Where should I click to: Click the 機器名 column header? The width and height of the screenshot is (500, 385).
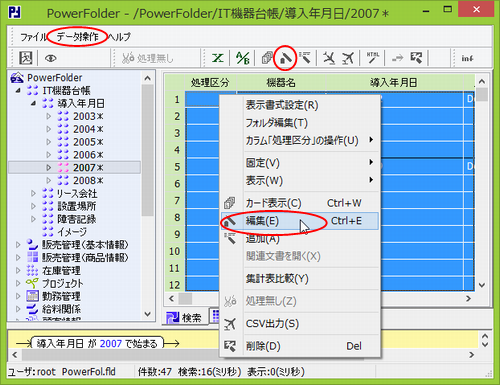pyautogui.click(x=281, y=82)
